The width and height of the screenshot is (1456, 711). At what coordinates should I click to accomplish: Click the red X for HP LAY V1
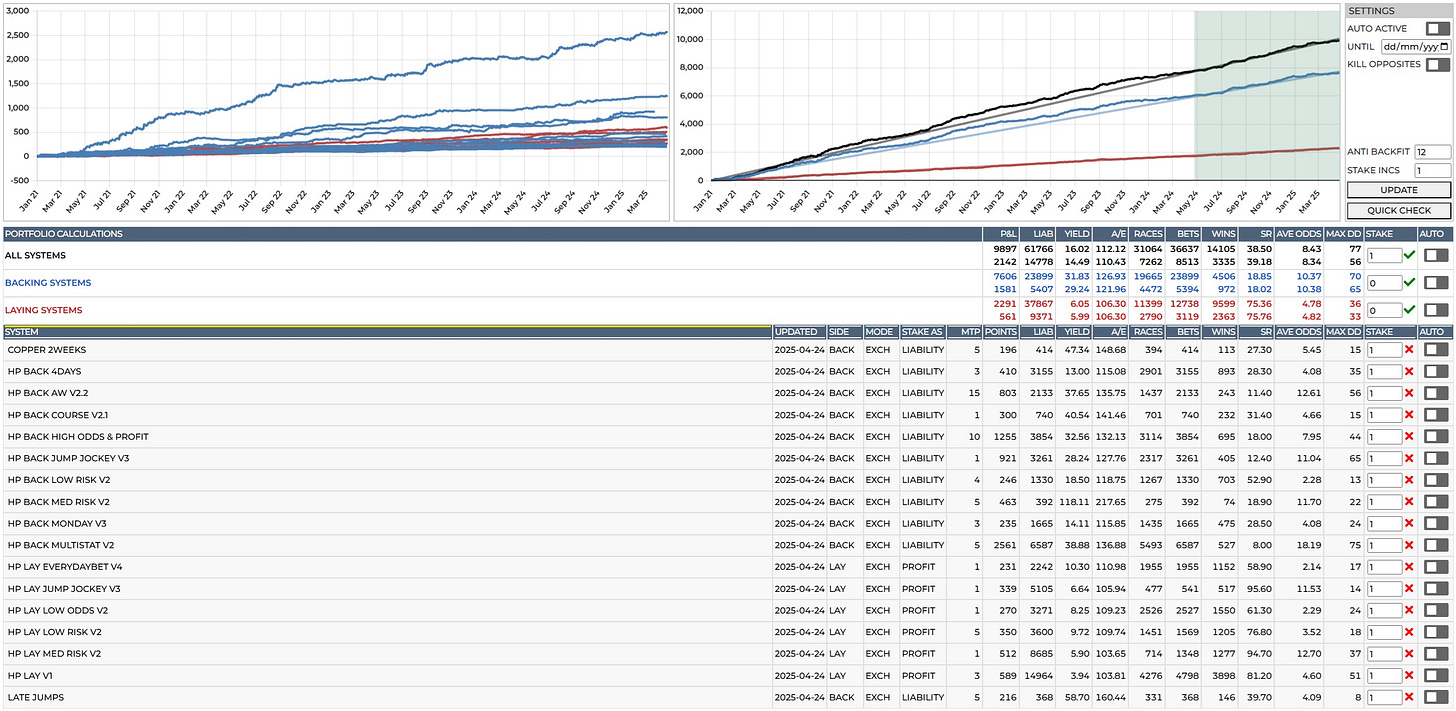pyautogui.click(x=1409, y=675)
